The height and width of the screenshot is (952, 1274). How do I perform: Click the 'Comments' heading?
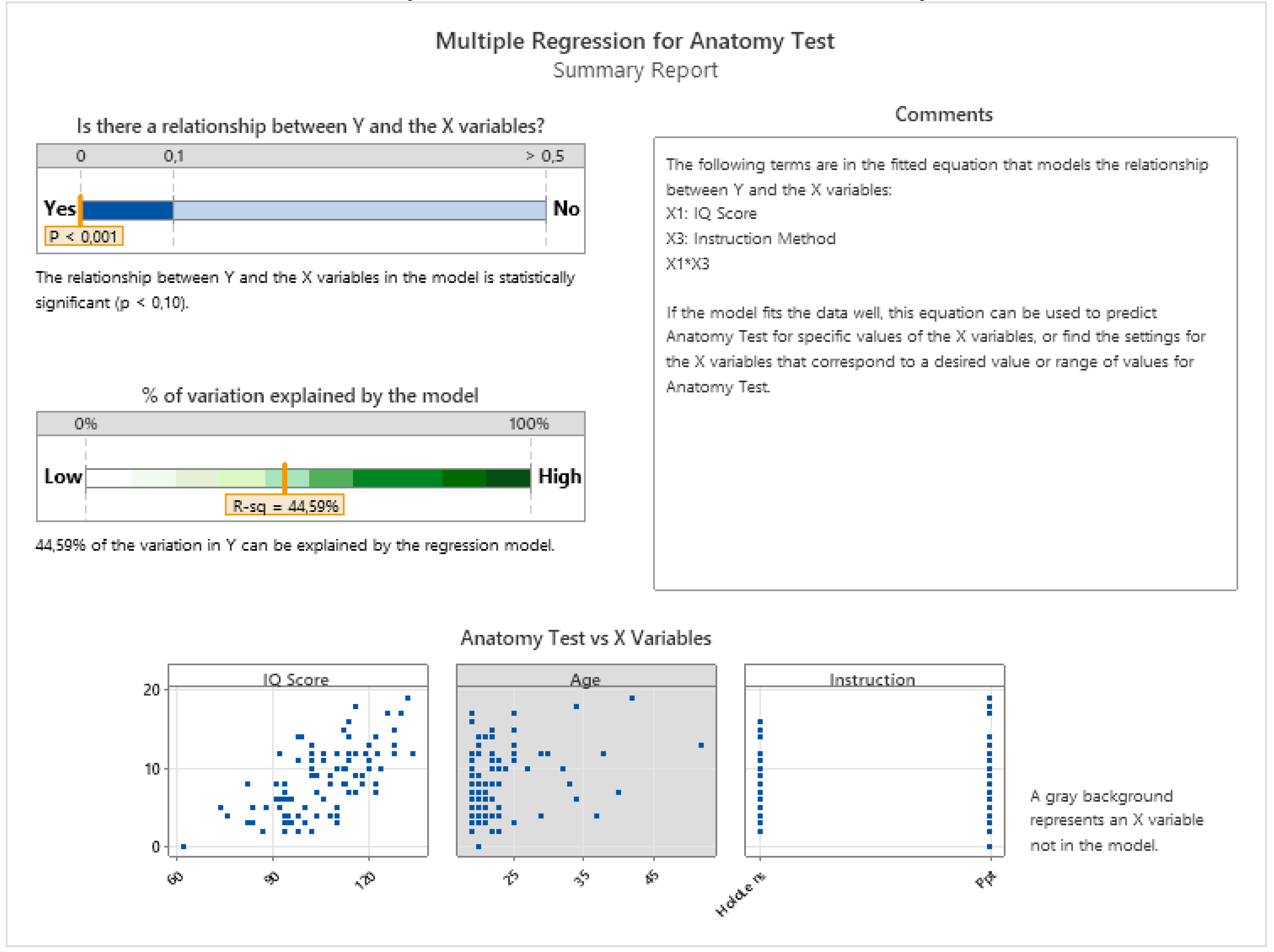tap(943, 114)
